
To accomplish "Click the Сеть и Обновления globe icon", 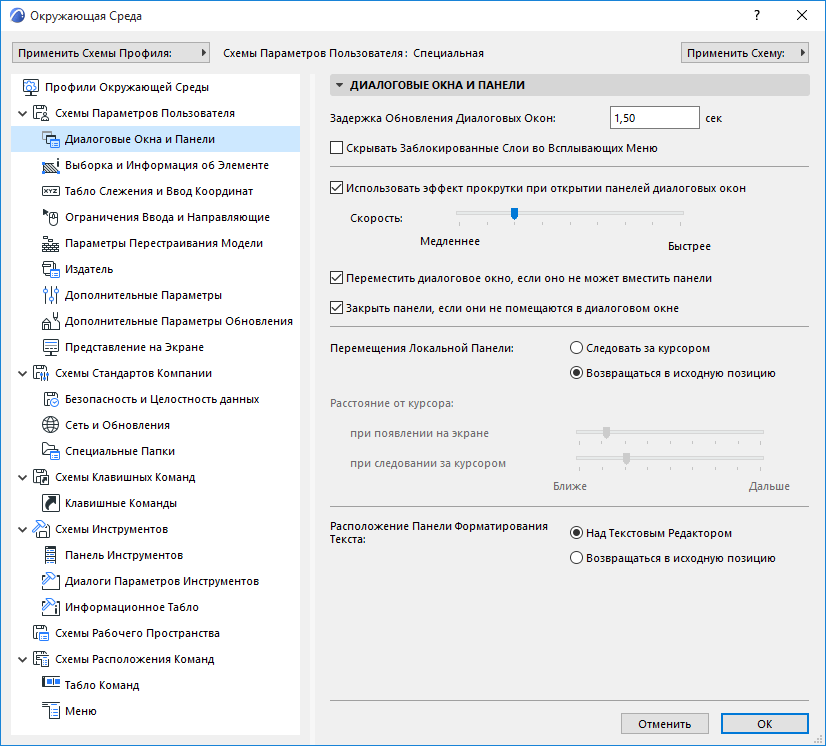I will pos(51,425).
